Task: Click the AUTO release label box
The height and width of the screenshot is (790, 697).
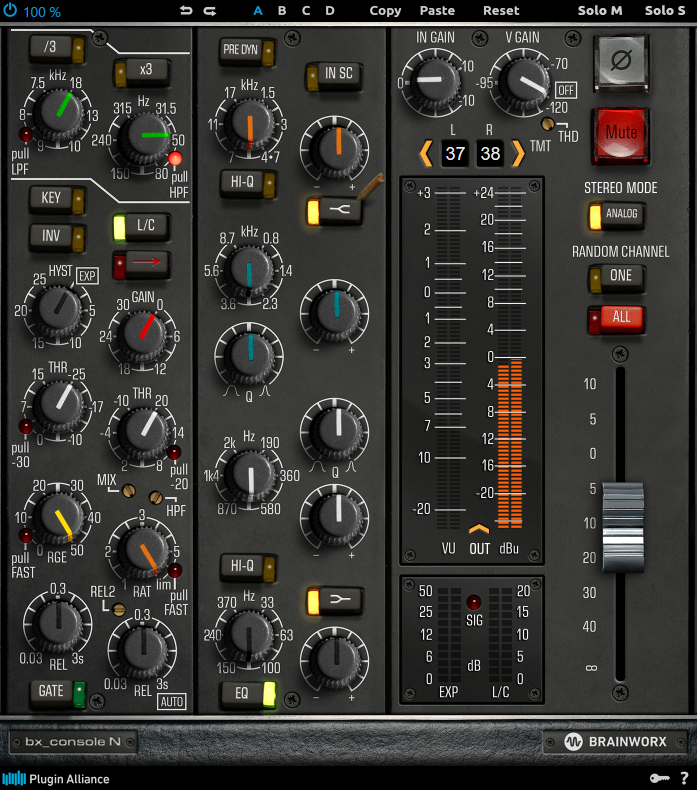Action: pos(172,702)
